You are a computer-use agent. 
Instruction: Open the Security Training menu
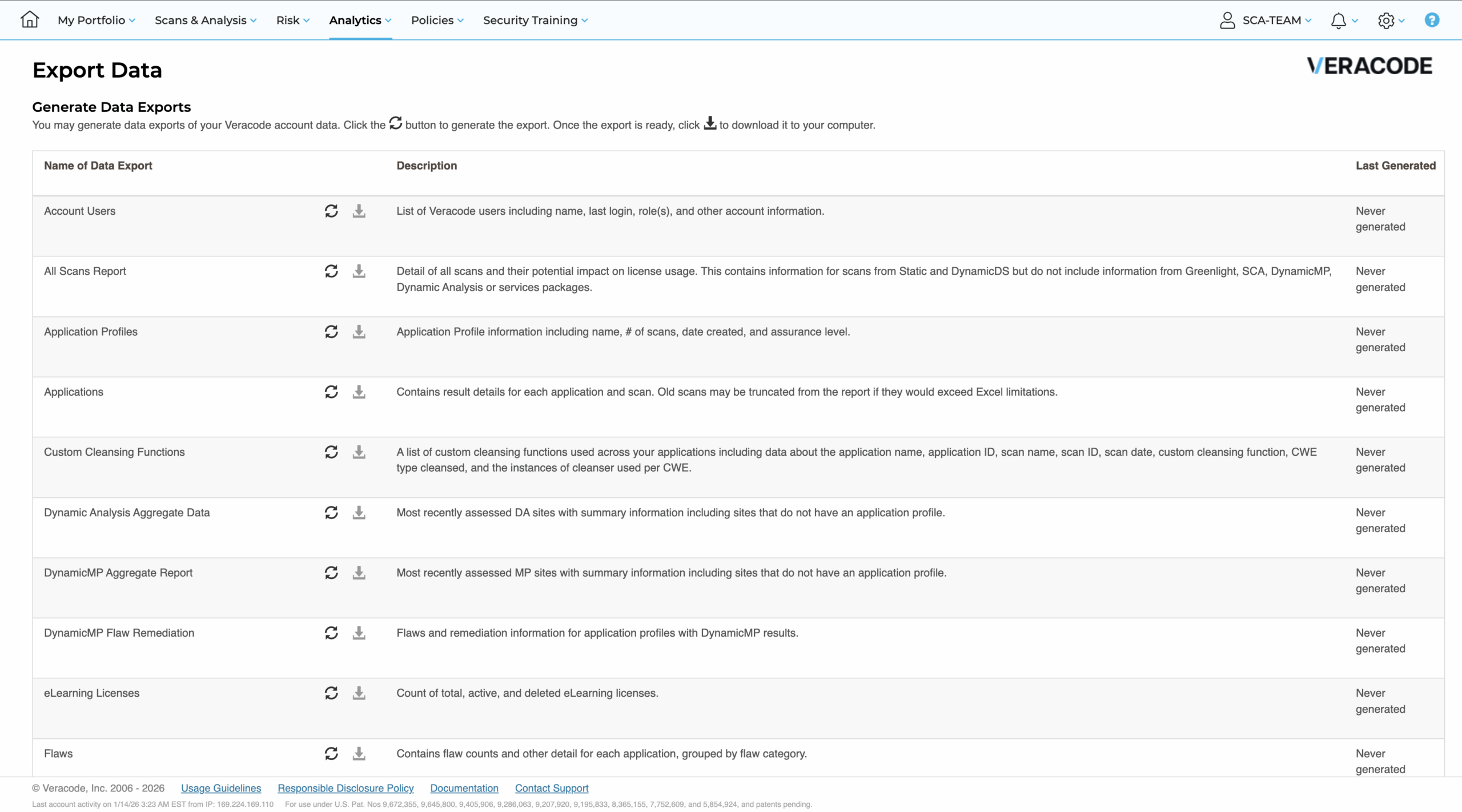(x=535, y=21)
